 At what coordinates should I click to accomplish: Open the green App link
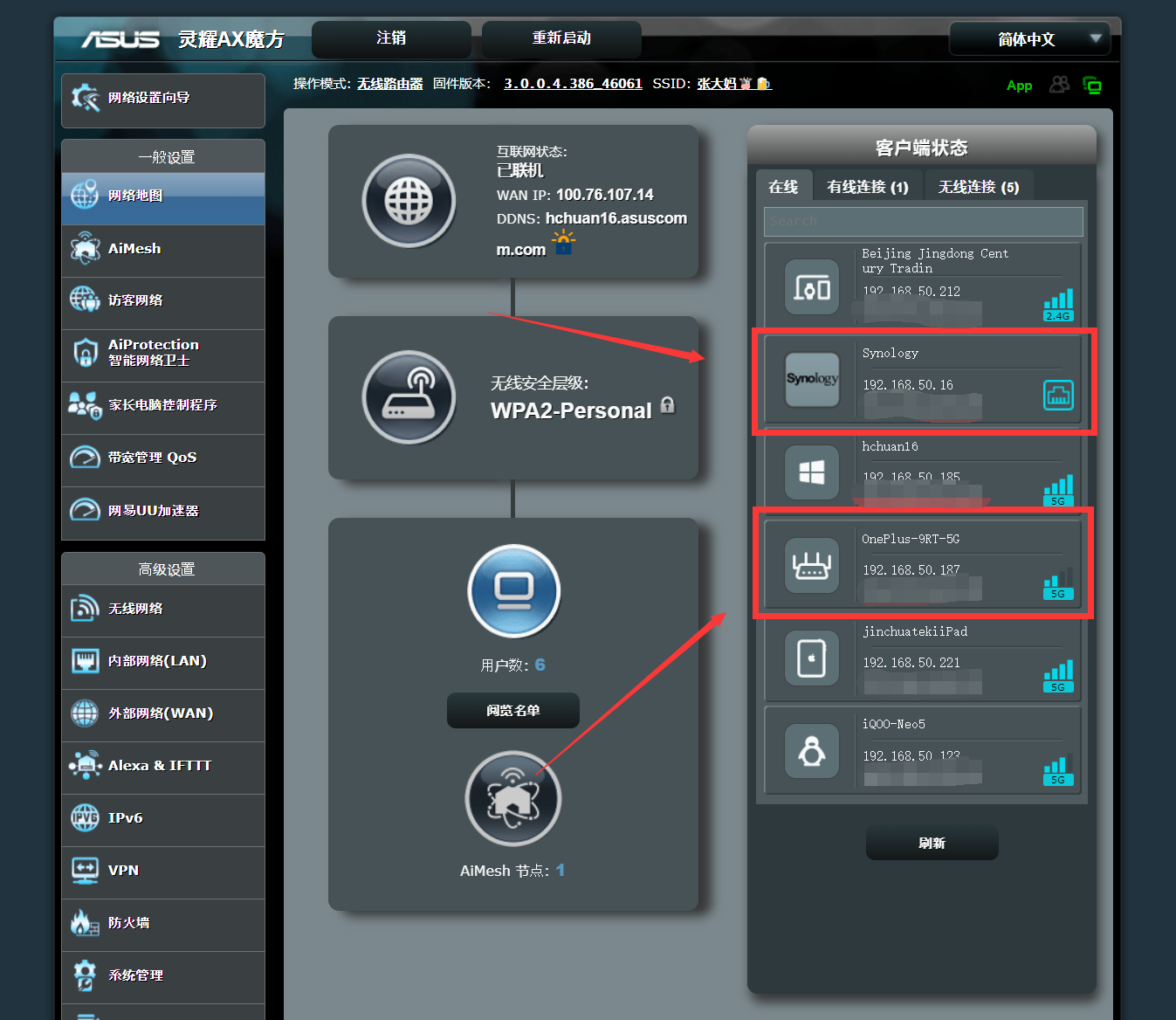pyautogui.click(x=1019, y=86)
